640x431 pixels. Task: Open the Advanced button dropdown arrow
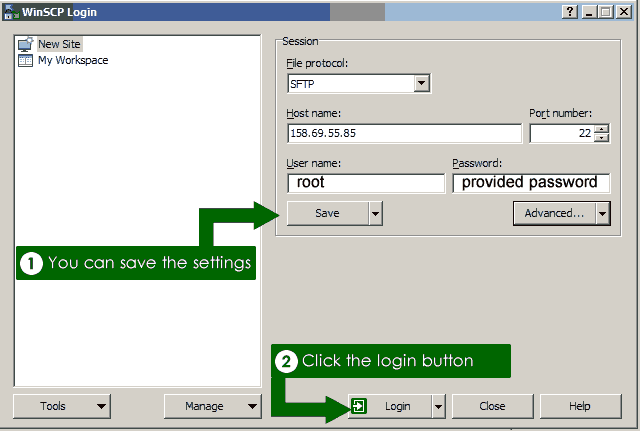[602, 213]
